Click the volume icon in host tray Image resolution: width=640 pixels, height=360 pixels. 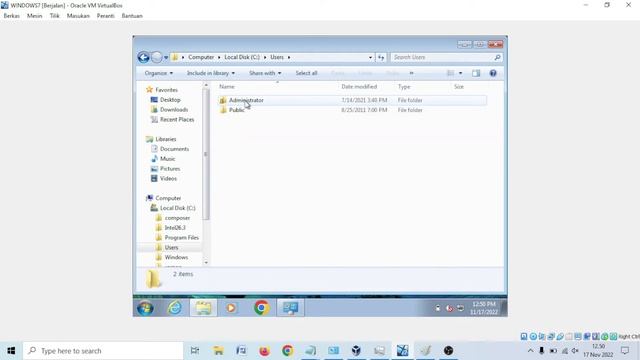click(575, 351)
